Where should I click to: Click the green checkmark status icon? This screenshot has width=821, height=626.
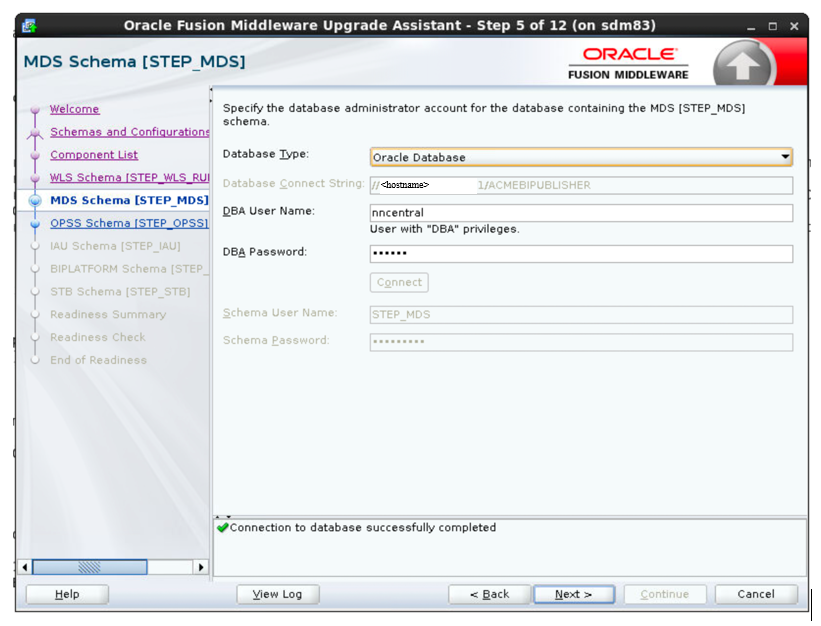coord(223,527)
